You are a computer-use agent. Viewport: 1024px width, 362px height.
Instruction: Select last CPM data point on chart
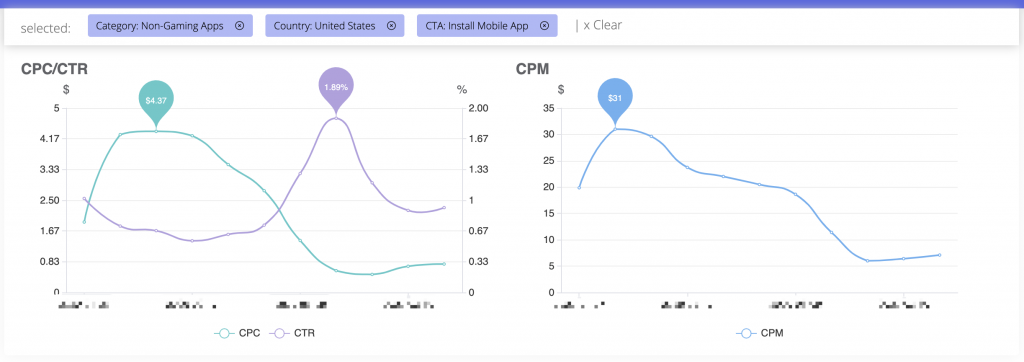[x=939, y=255]
